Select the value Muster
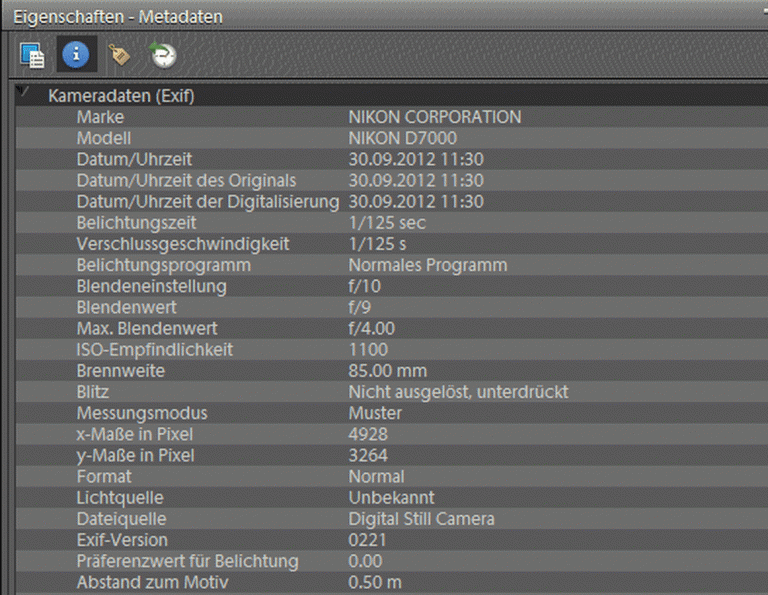 (375, 413)
